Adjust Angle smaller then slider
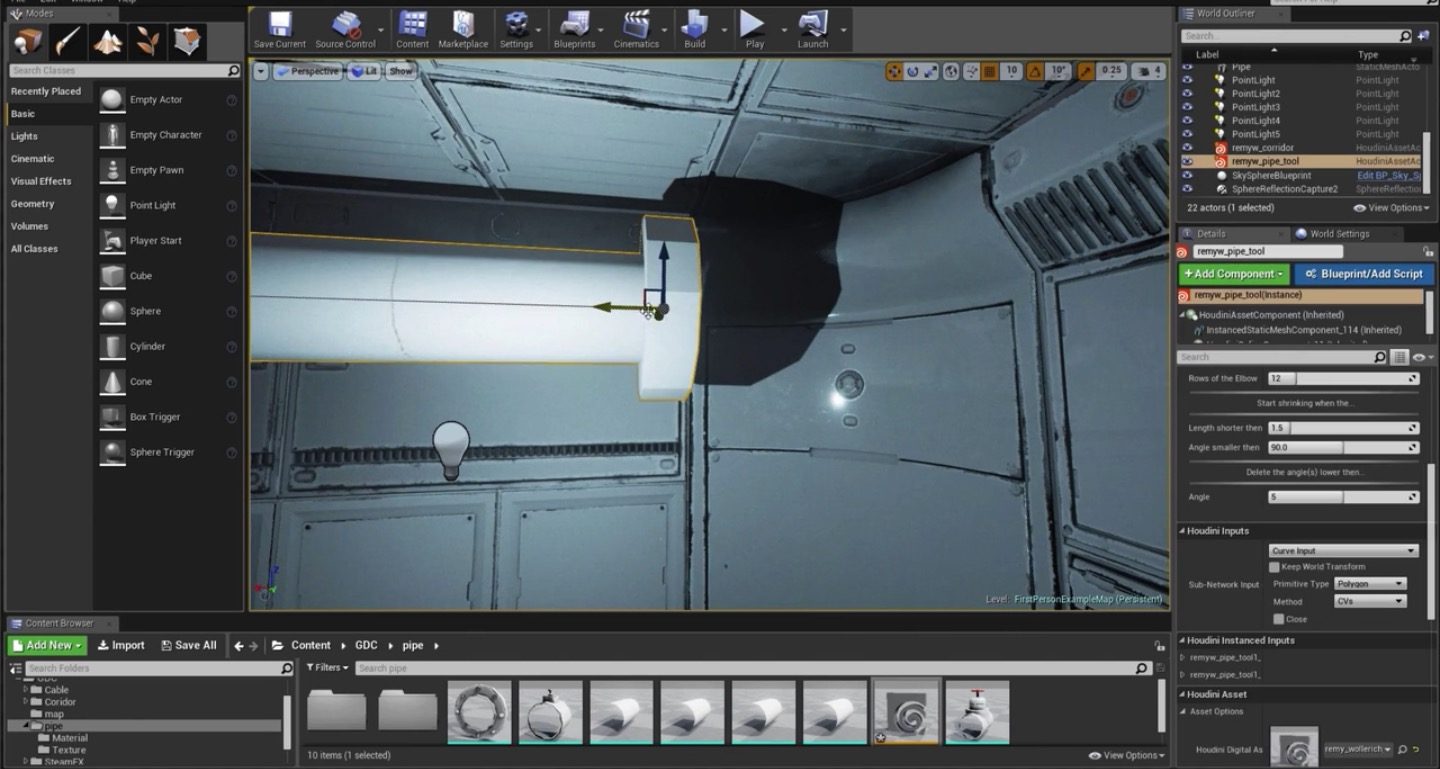The width and height of the screenshot is (1440, 769). (x=1343, y=448)
